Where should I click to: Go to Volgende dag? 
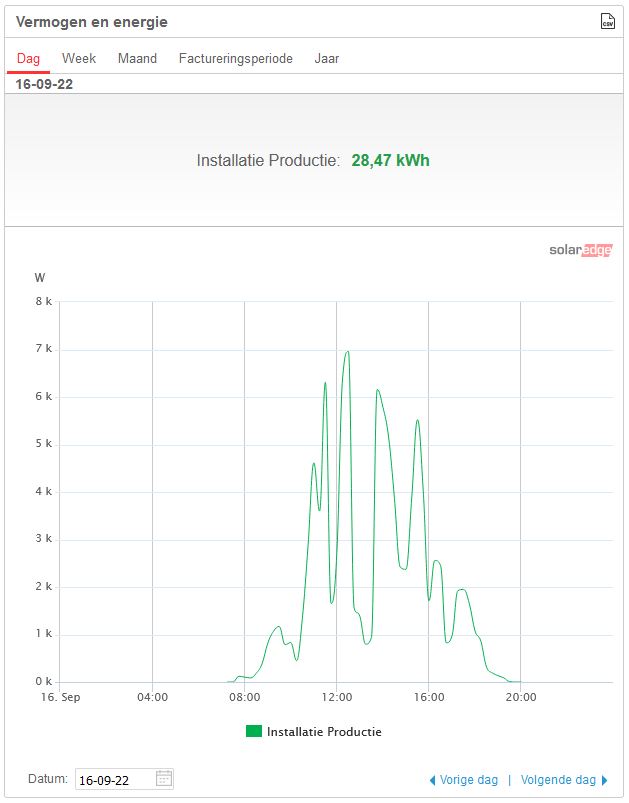(557, 780)
